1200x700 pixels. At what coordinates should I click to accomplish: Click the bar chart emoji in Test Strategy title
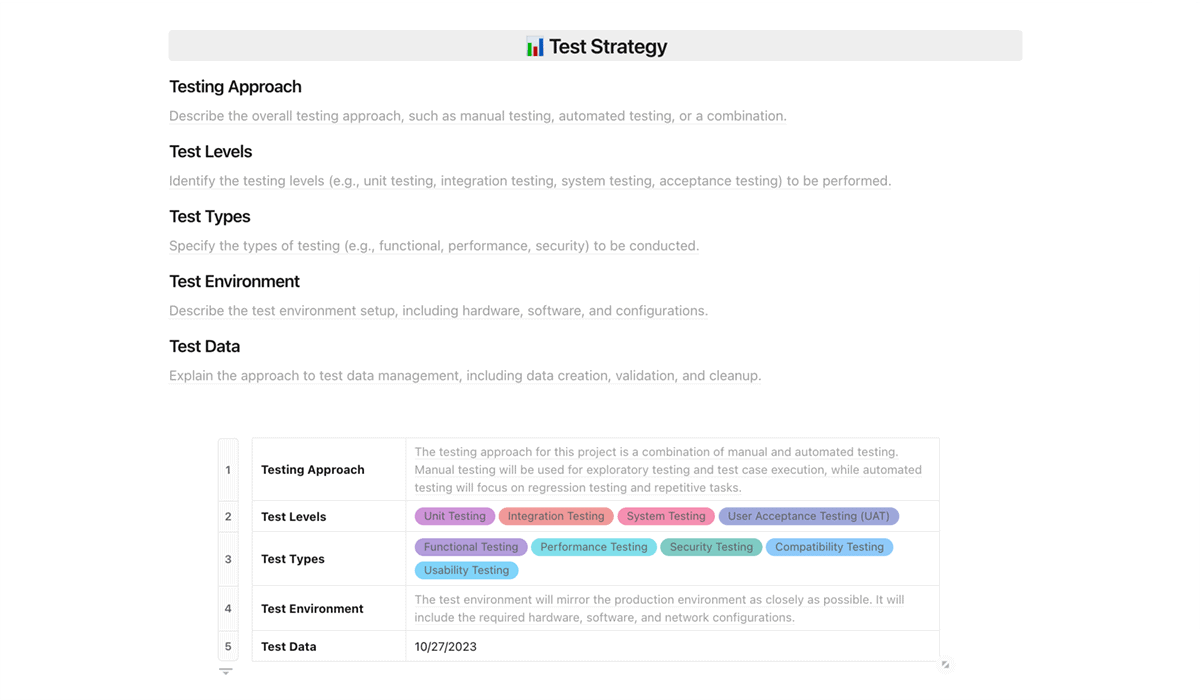(x=535, y=47)
